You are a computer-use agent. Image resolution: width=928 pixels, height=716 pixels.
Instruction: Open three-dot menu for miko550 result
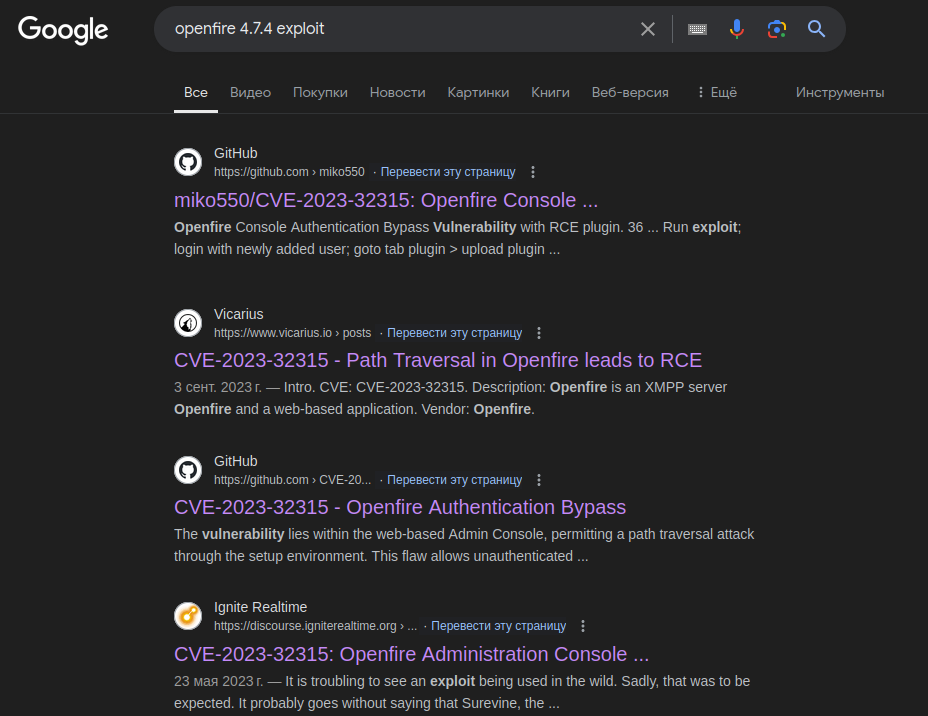533,172
